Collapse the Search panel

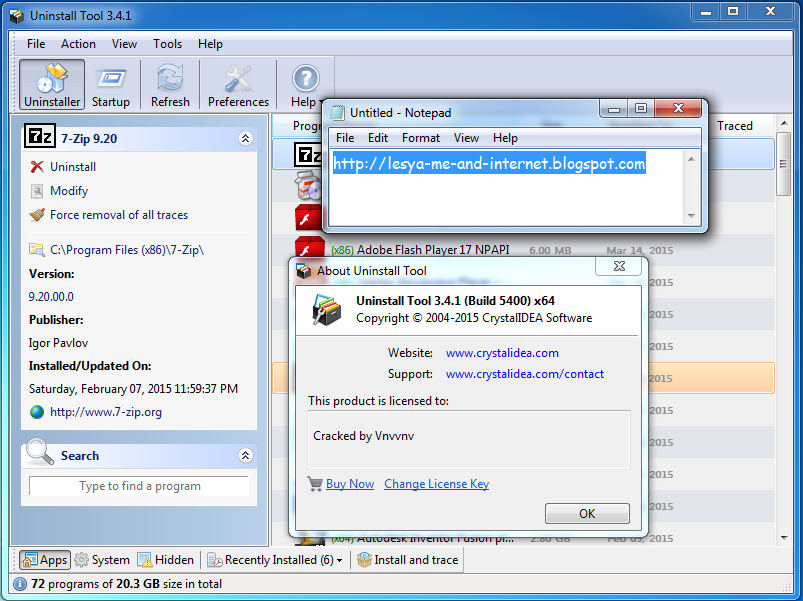tap(246, 456)
